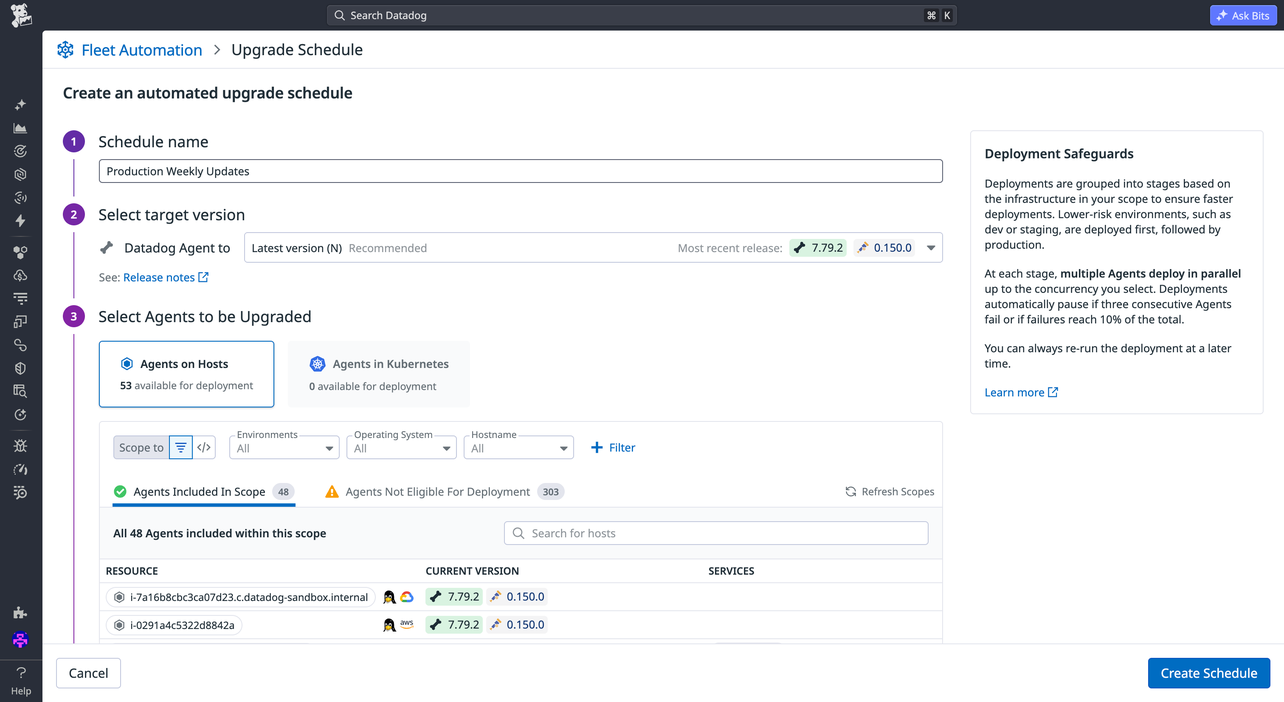
Task: Click Google Cloud icon on datadog-sandbox.internal row
Action: coord(407,597)
